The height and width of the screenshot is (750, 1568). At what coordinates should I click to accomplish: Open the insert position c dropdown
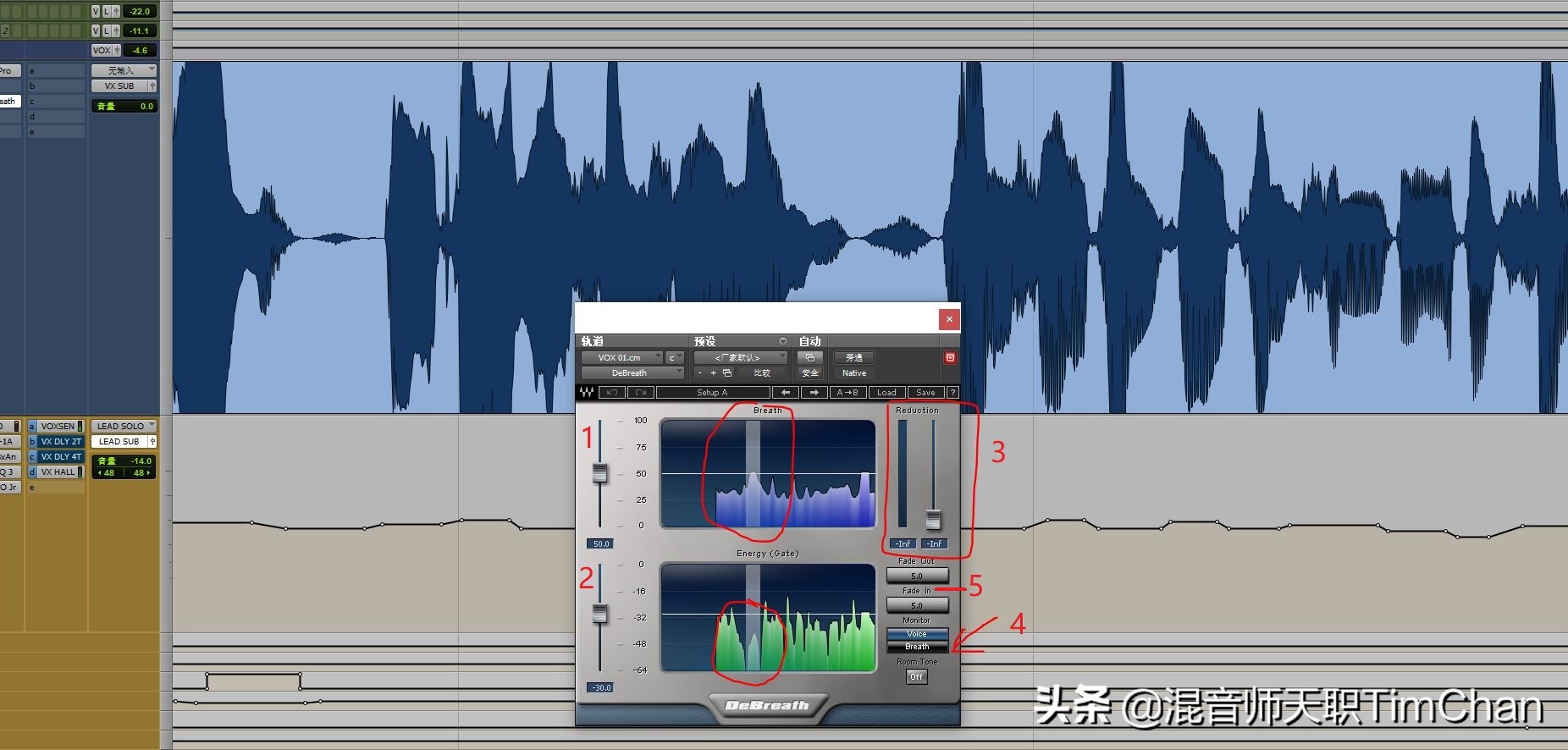[x=675, y=358]
